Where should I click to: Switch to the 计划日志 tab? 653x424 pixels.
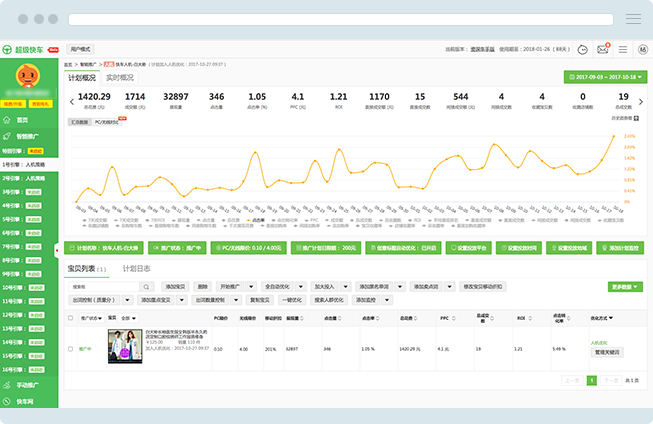click(x=136, y=269)
